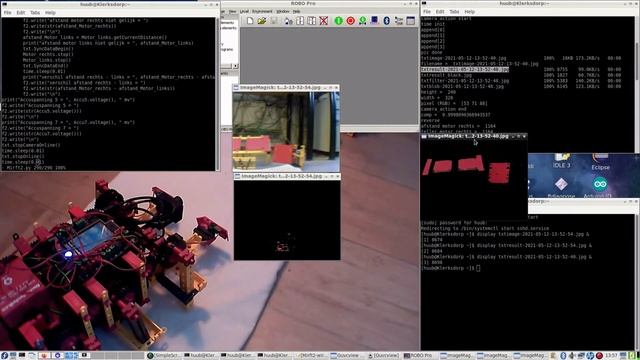Click the Save icon in ROBO Pro toolbar
This screenshot has height=360, width=640.
coord(274,20)
